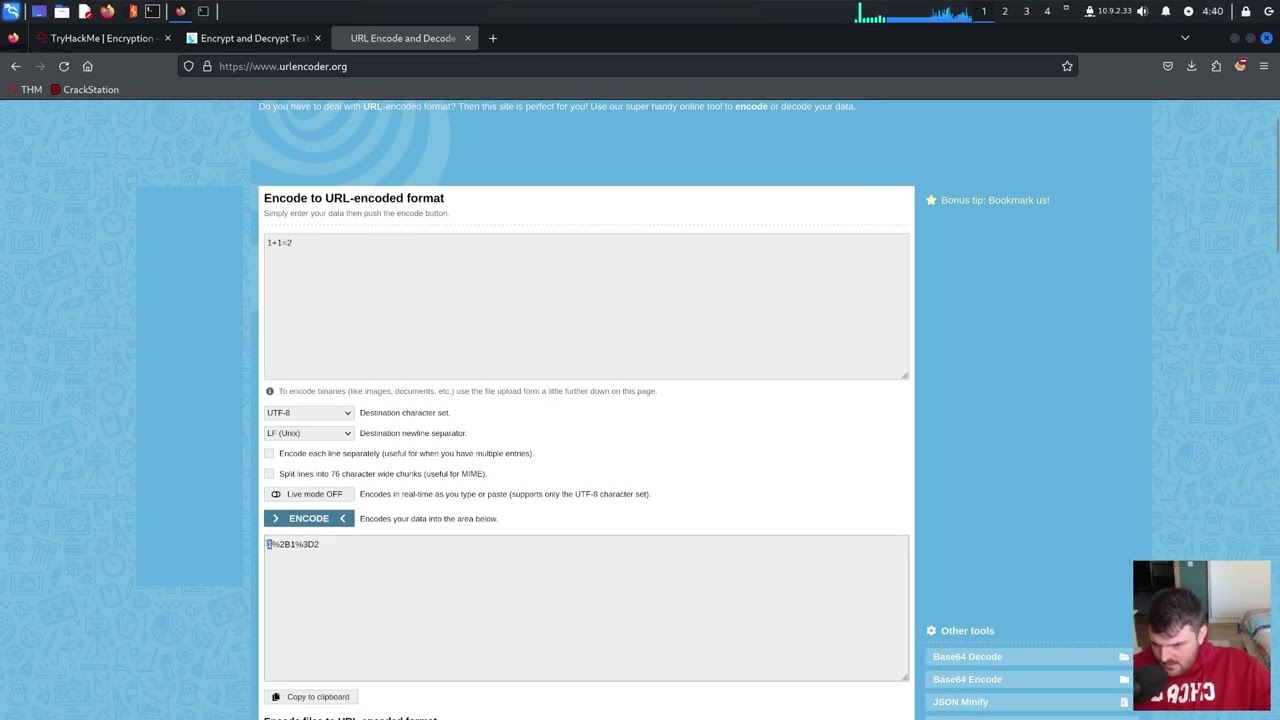Open the notifications bell
The image size is (1280, 720).
tap(1166, 11)
